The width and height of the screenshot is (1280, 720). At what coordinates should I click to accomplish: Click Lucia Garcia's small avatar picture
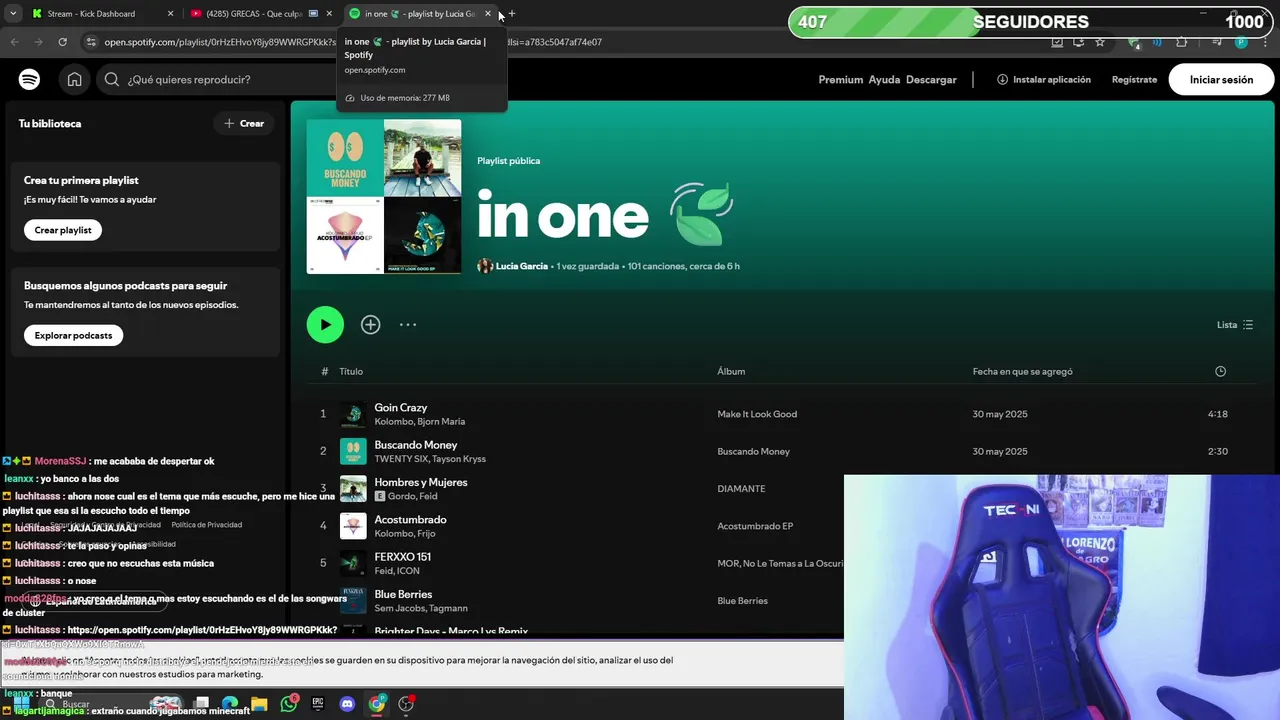485,266
